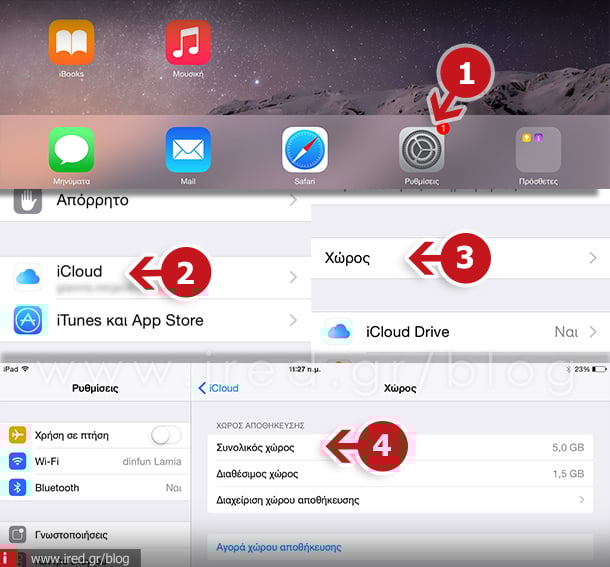
Task: Tap the Wi-Fi settings icon
Action: [x=18, y=461]
